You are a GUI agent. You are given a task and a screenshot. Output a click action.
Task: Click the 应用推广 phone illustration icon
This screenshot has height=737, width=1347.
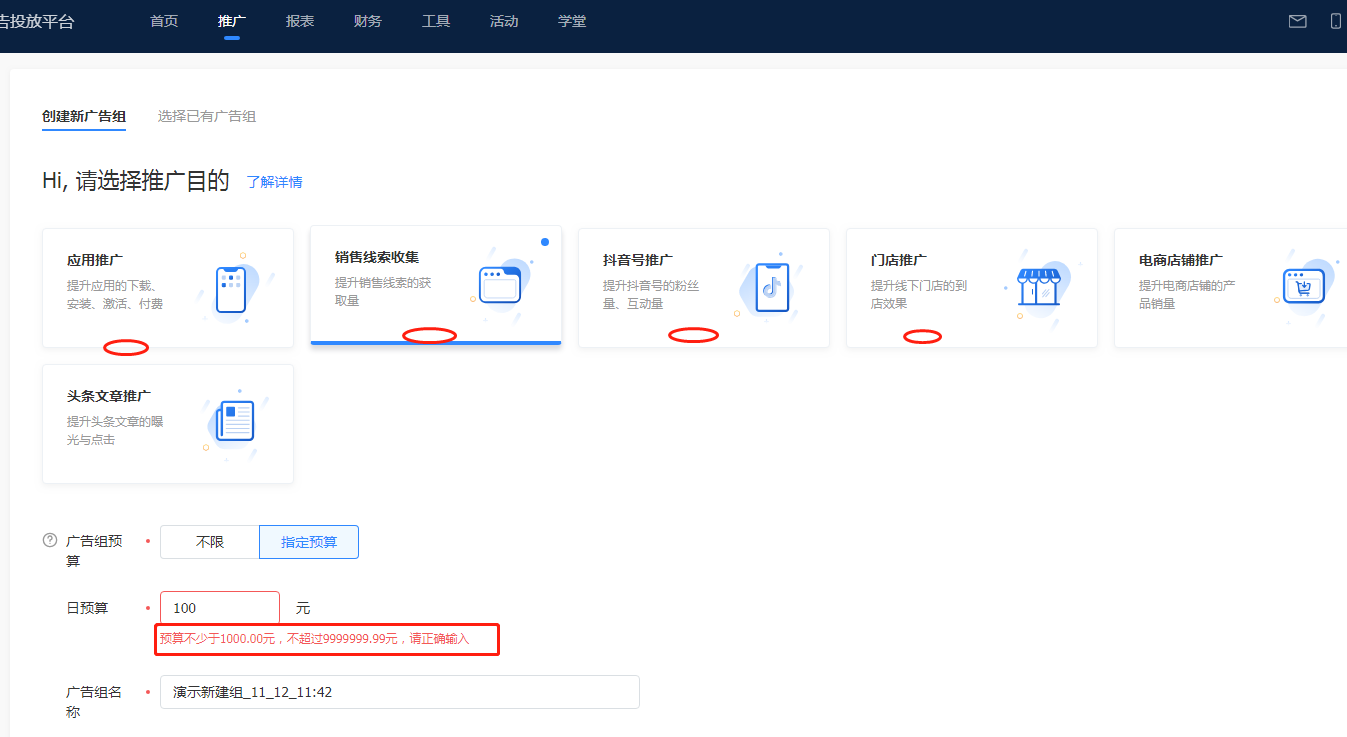[231, 289]
